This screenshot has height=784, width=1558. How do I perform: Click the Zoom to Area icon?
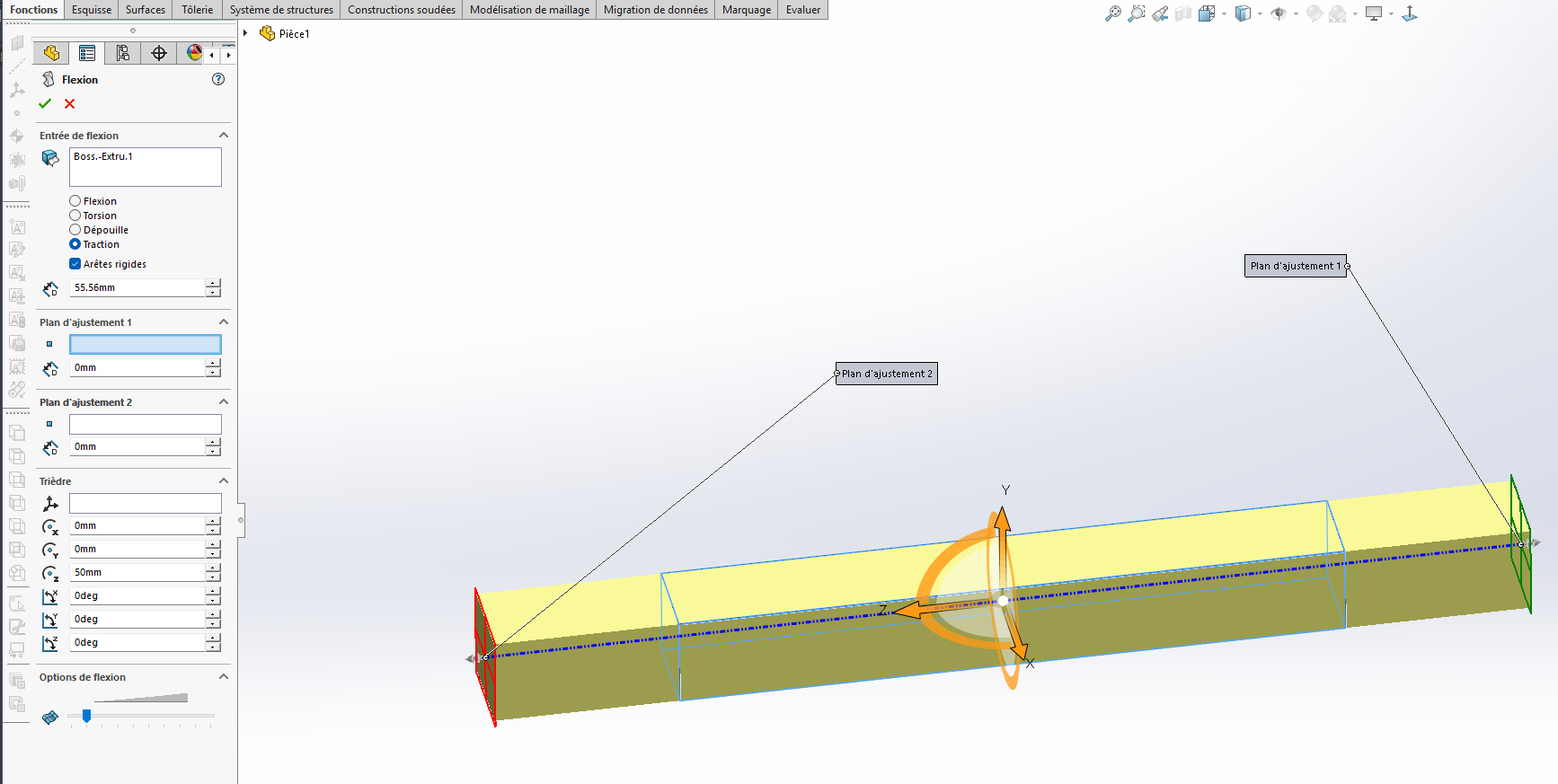(x=1137, y=13)
